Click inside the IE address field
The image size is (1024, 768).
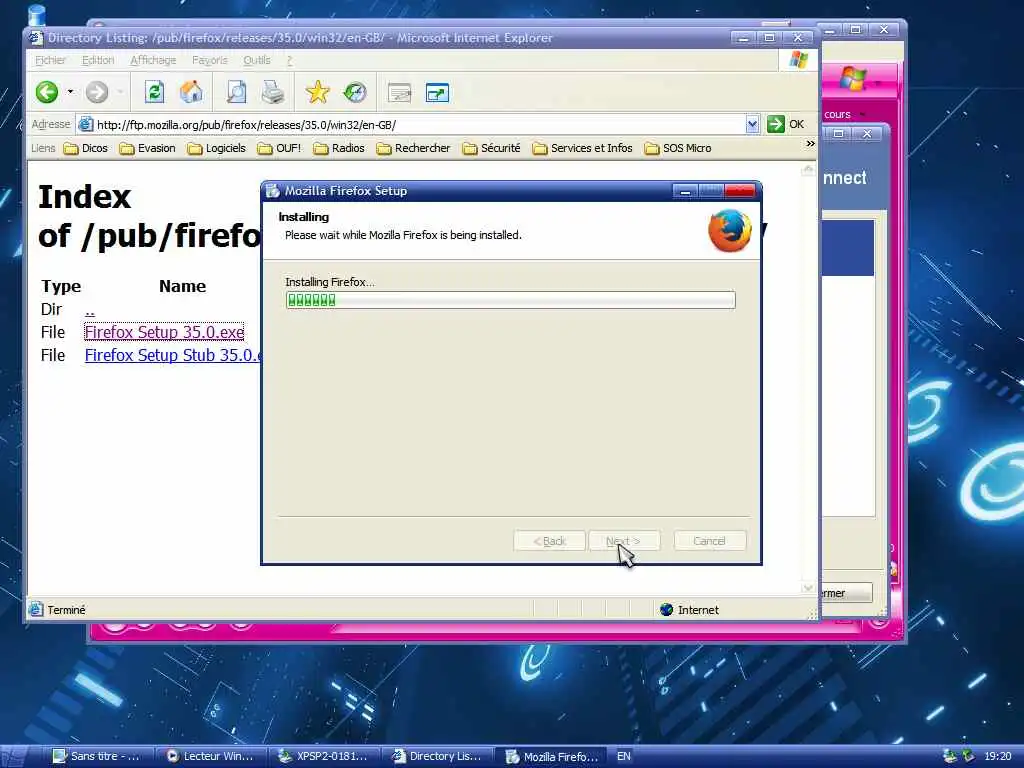[x=418, y=124]
